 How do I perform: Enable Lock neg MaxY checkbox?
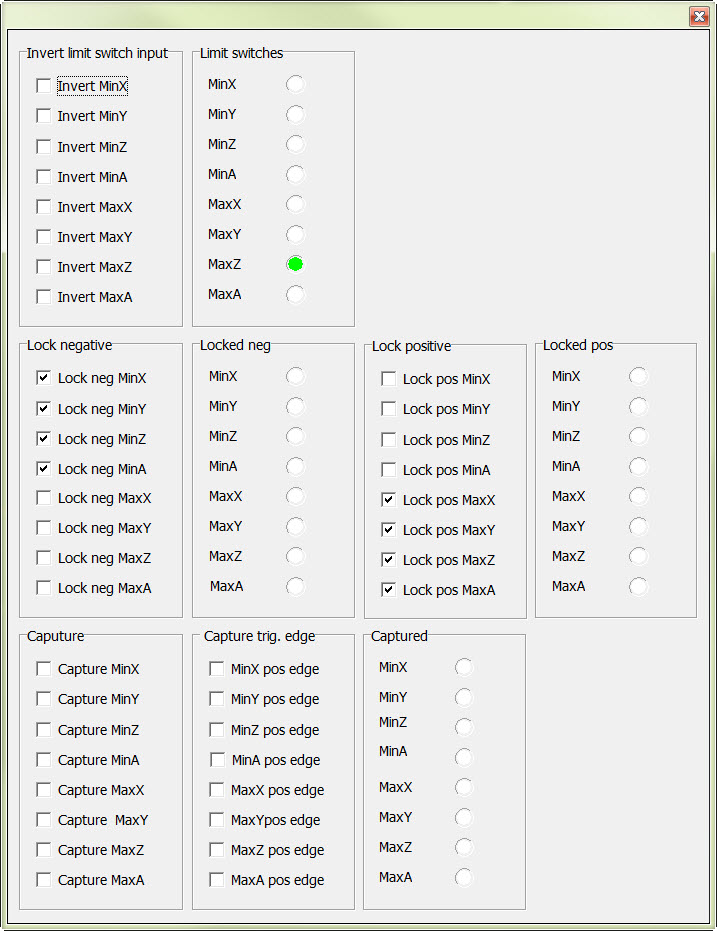tap(44, 527)
